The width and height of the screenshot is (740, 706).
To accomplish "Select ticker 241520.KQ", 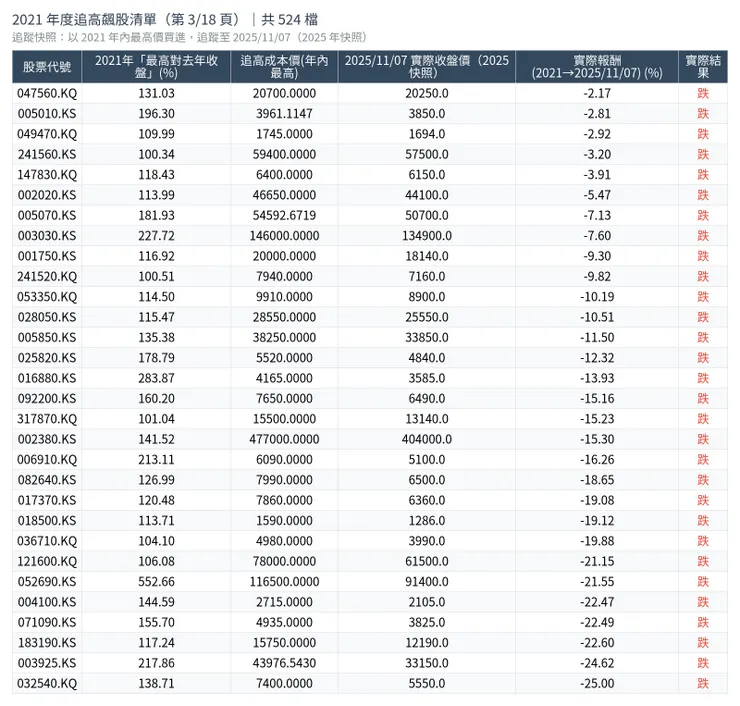I will (47, 276).
